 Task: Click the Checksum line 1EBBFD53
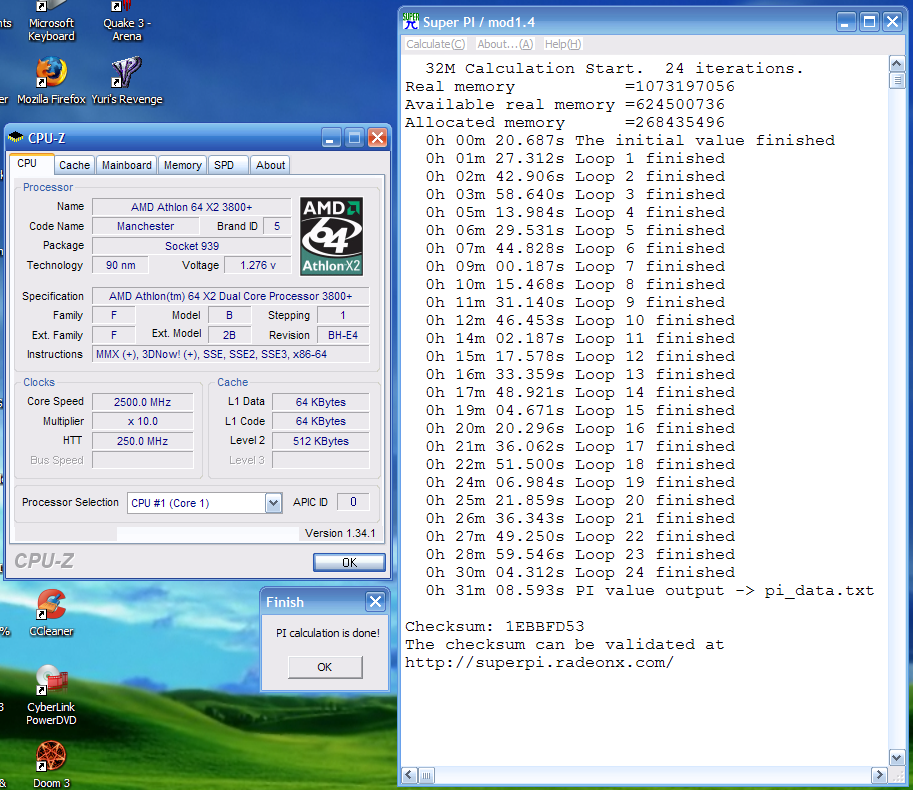494,626
